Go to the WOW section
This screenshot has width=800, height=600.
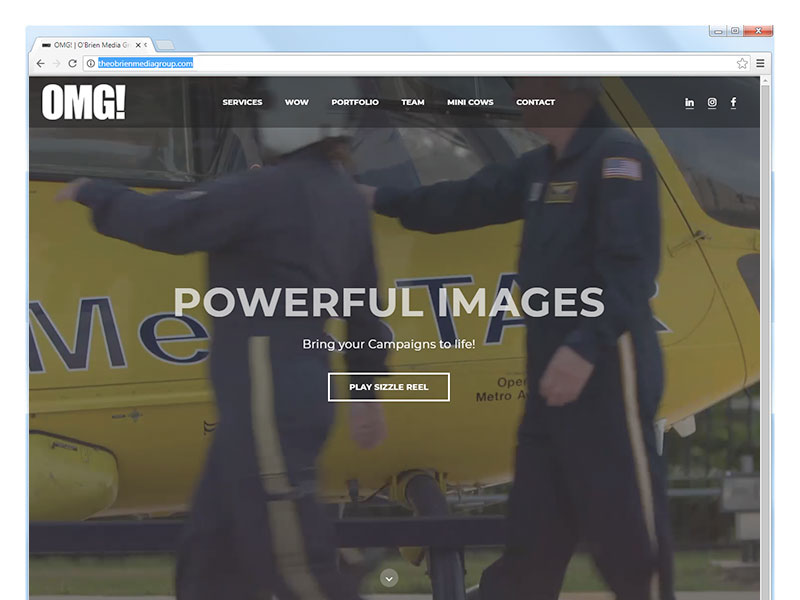(296, 102)
